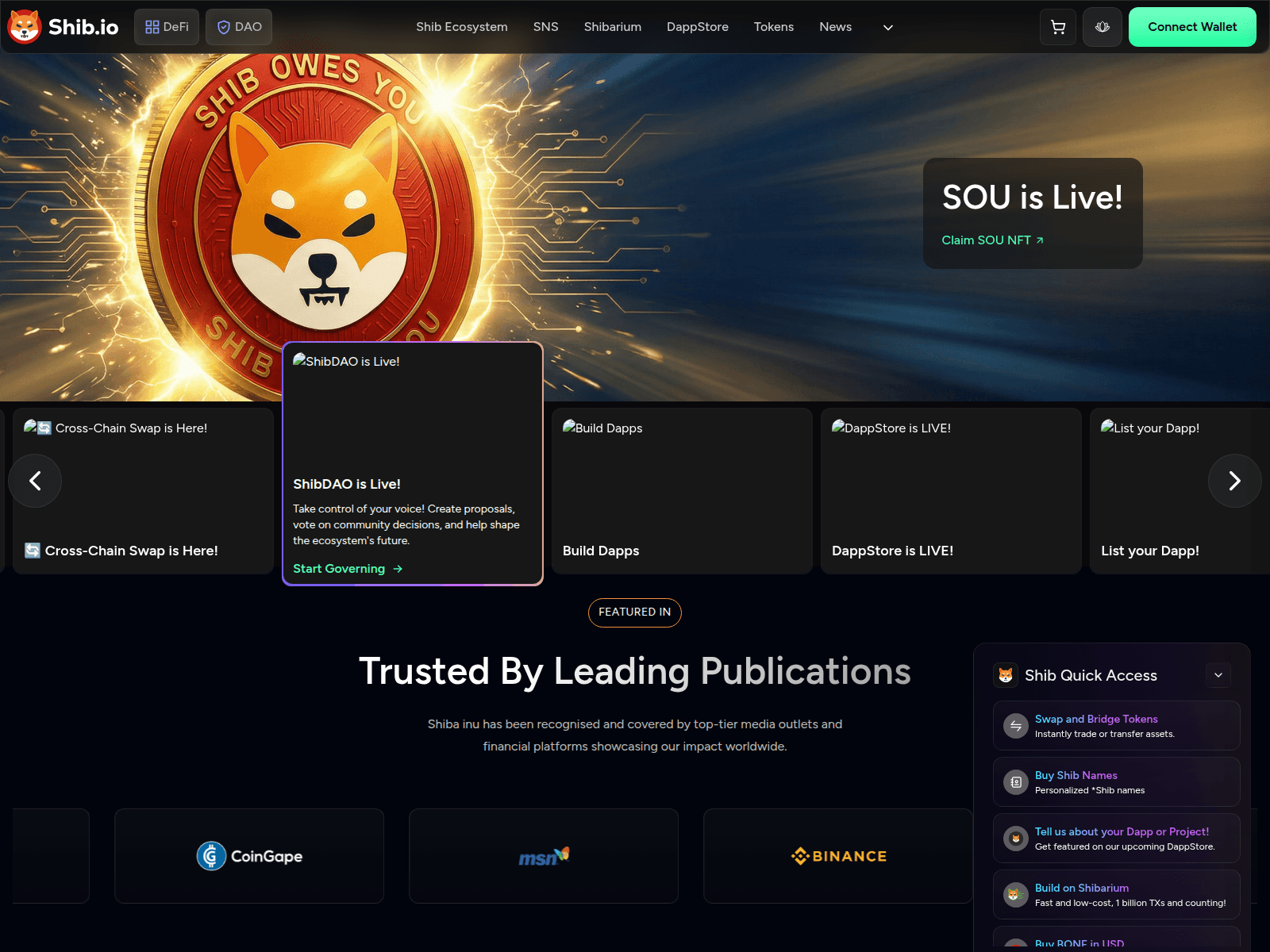The height and width of the screenshot is (952, 1270).
Task: Switch to DAO mode
Action: pyautogui.click(x=238, y=26)
